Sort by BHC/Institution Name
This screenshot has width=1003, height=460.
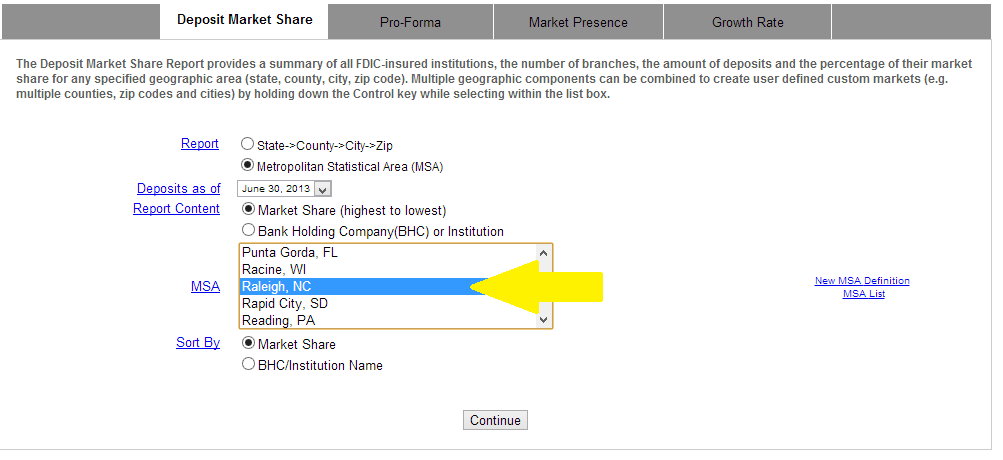point(248,365)
